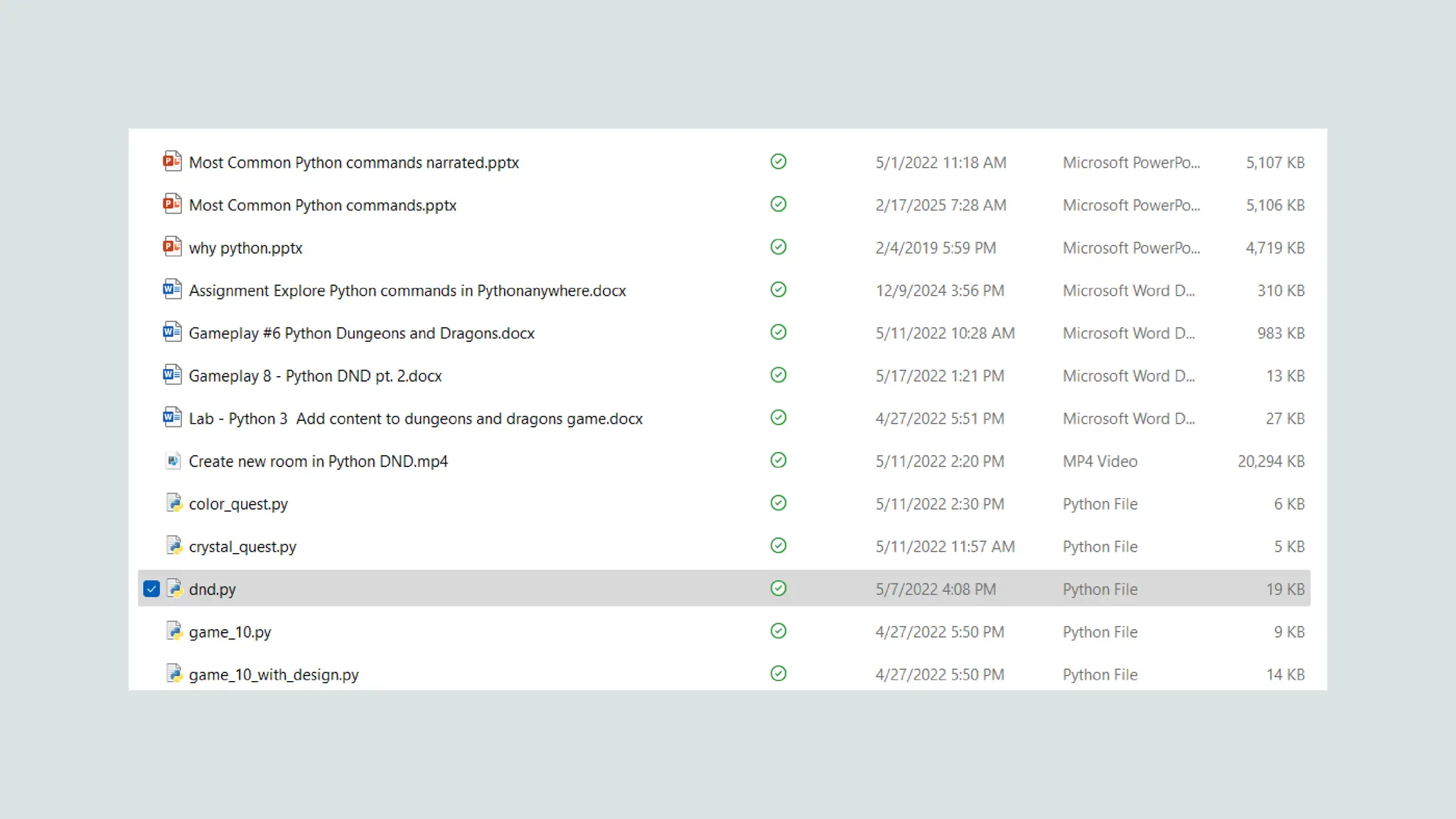Click sync status icon for the mp4 video
Screen dimensions: 1456x819
point(778,460)
